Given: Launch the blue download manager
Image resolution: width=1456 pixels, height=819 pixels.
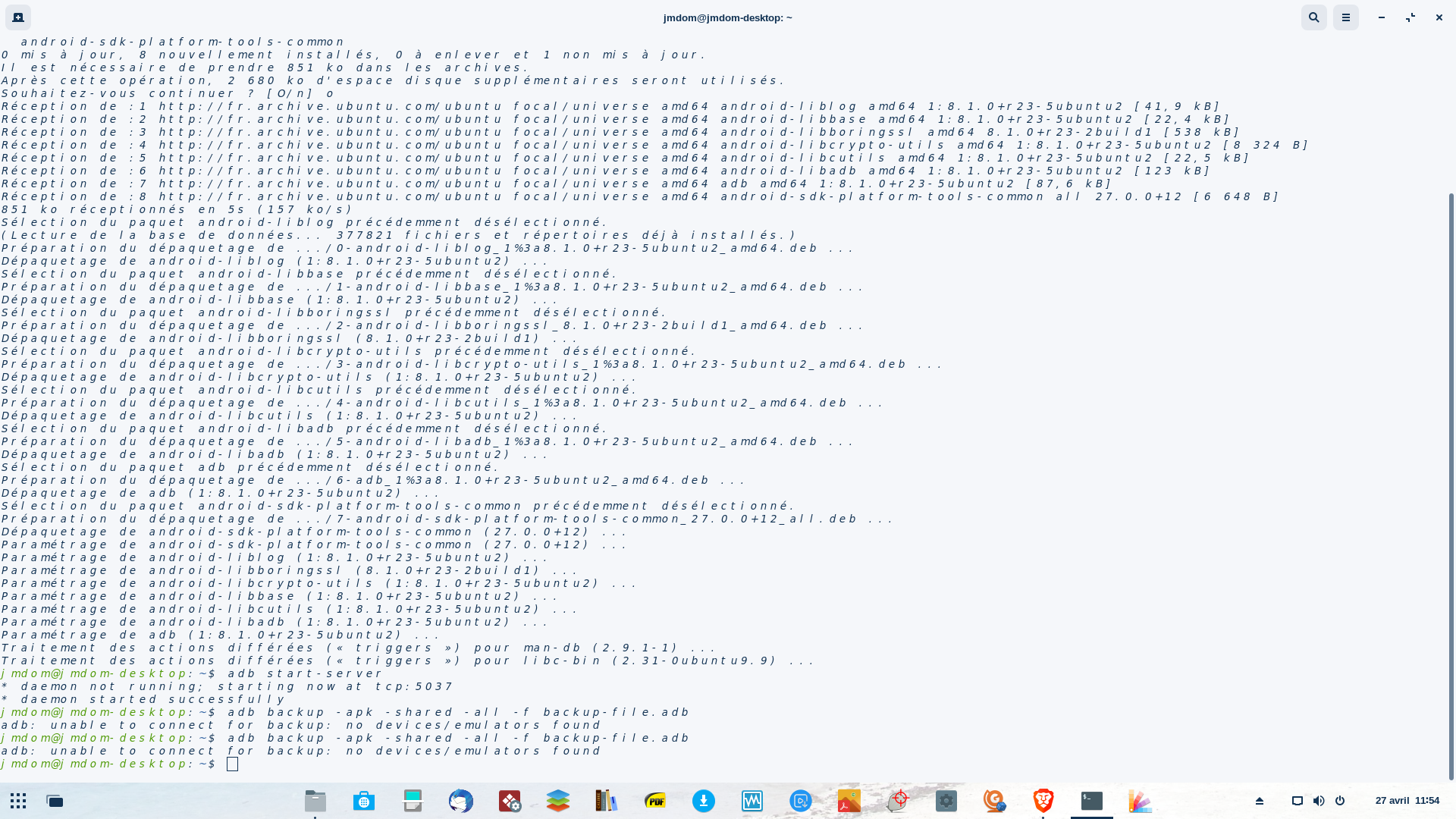Looking at the screenshot, I should pyautogui.click(x=704, y=801).
